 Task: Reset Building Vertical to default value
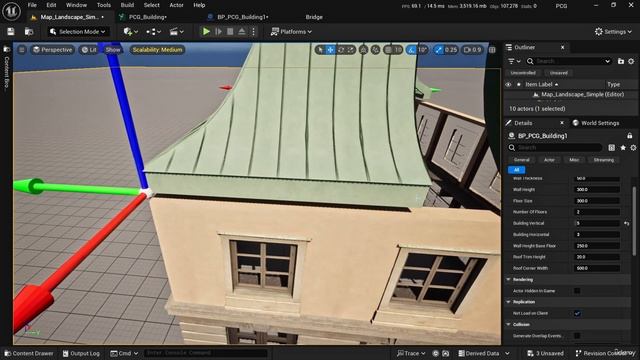click(x=627, y=223)
